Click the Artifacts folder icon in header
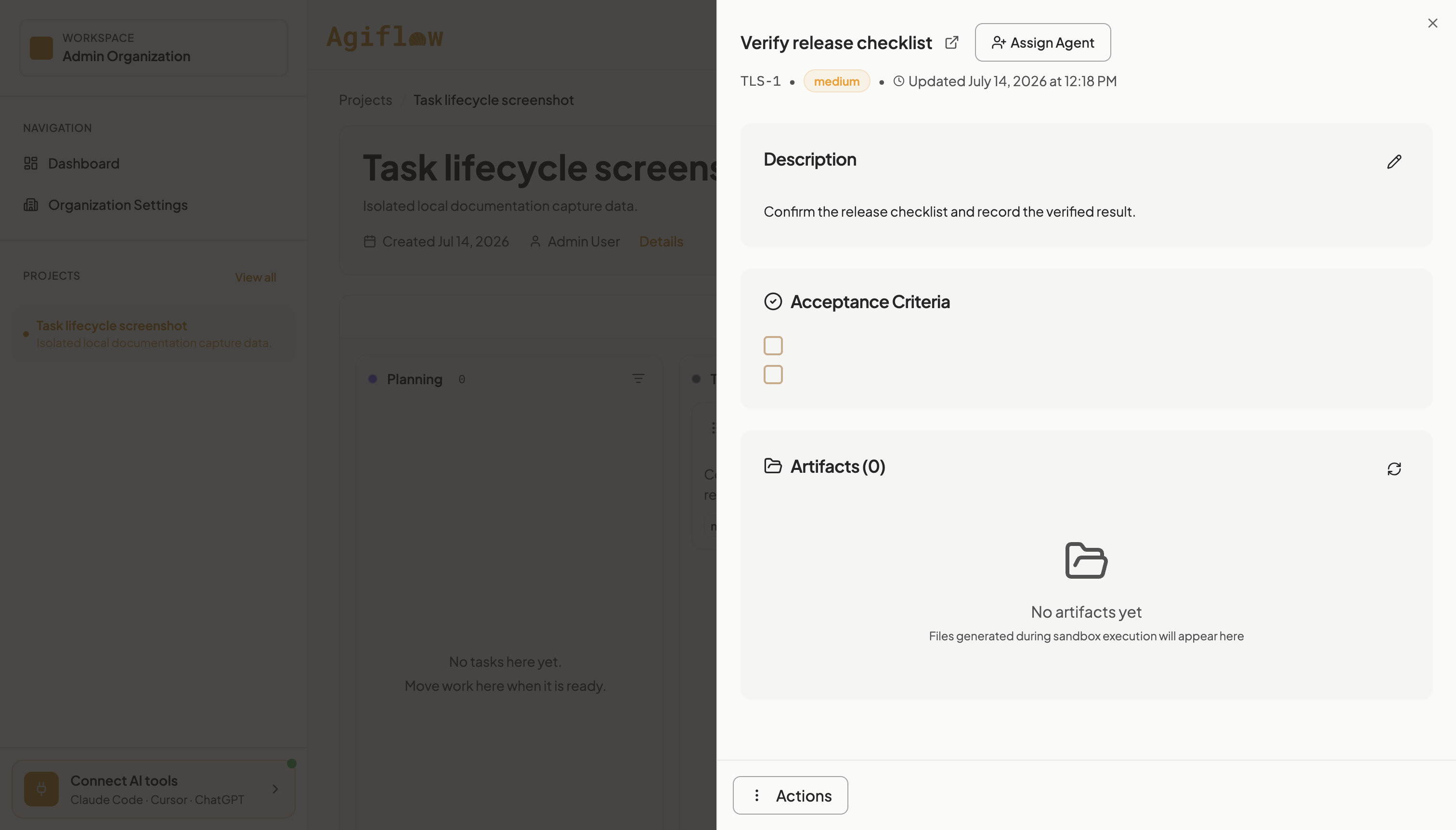This screenshot has height=830, width=1456. (x=773, y=466)
